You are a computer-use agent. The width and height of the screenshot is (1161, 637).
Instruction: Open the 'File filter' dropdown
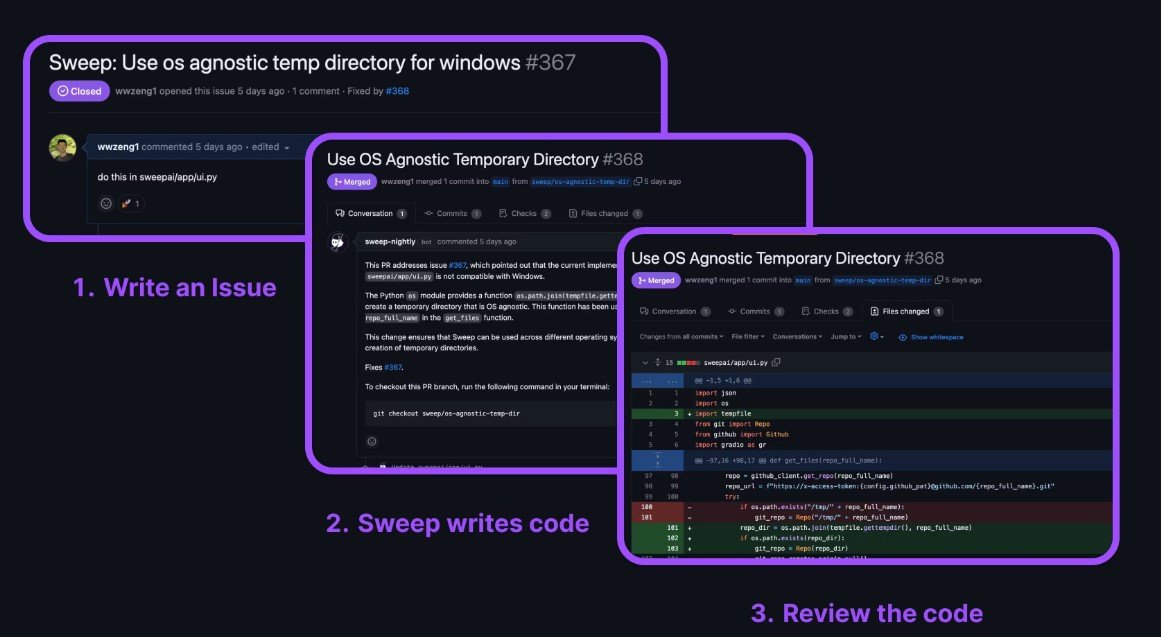tap(748, 337)
